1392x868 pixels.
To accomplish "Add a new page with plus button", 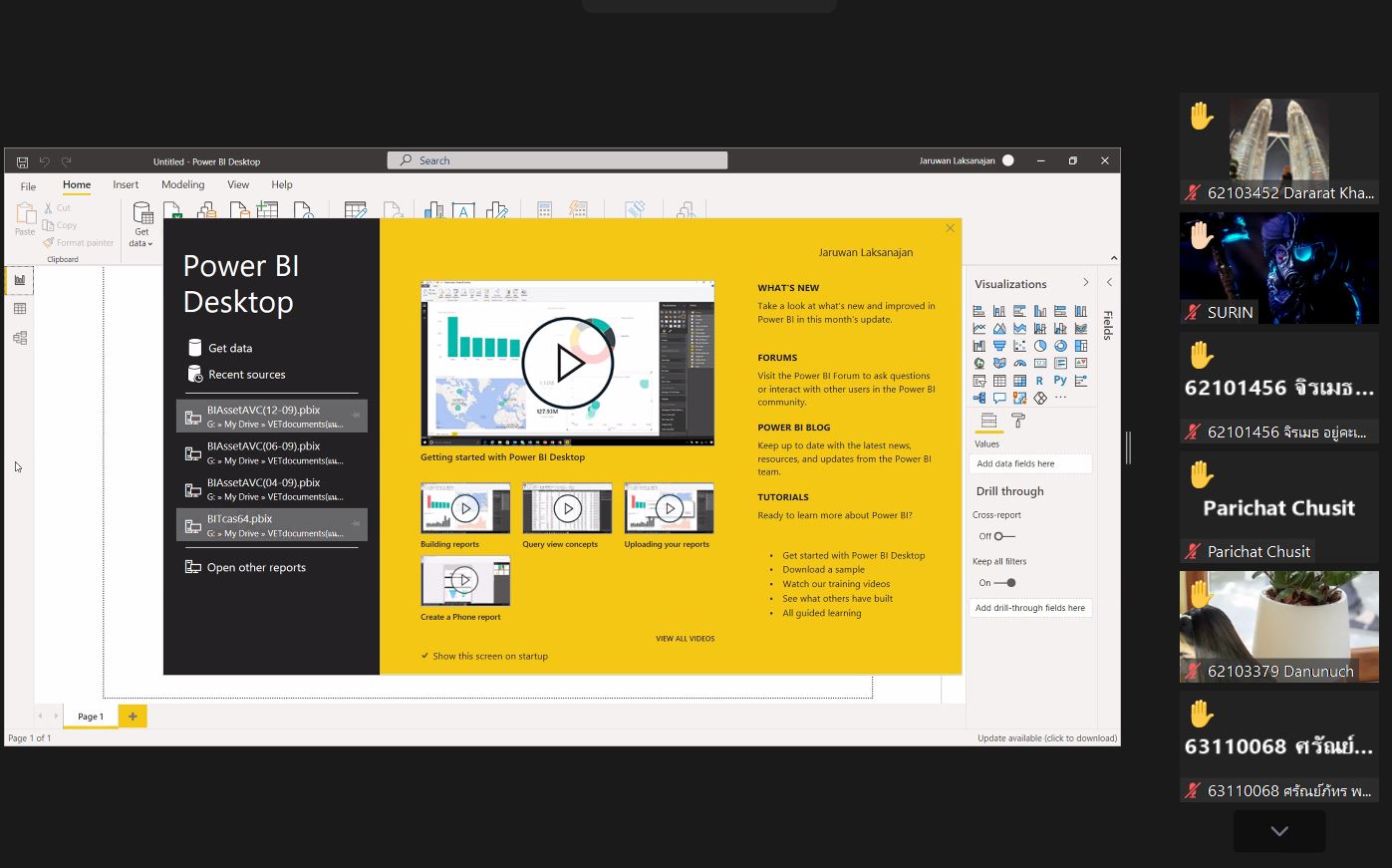I will point(133,716).
